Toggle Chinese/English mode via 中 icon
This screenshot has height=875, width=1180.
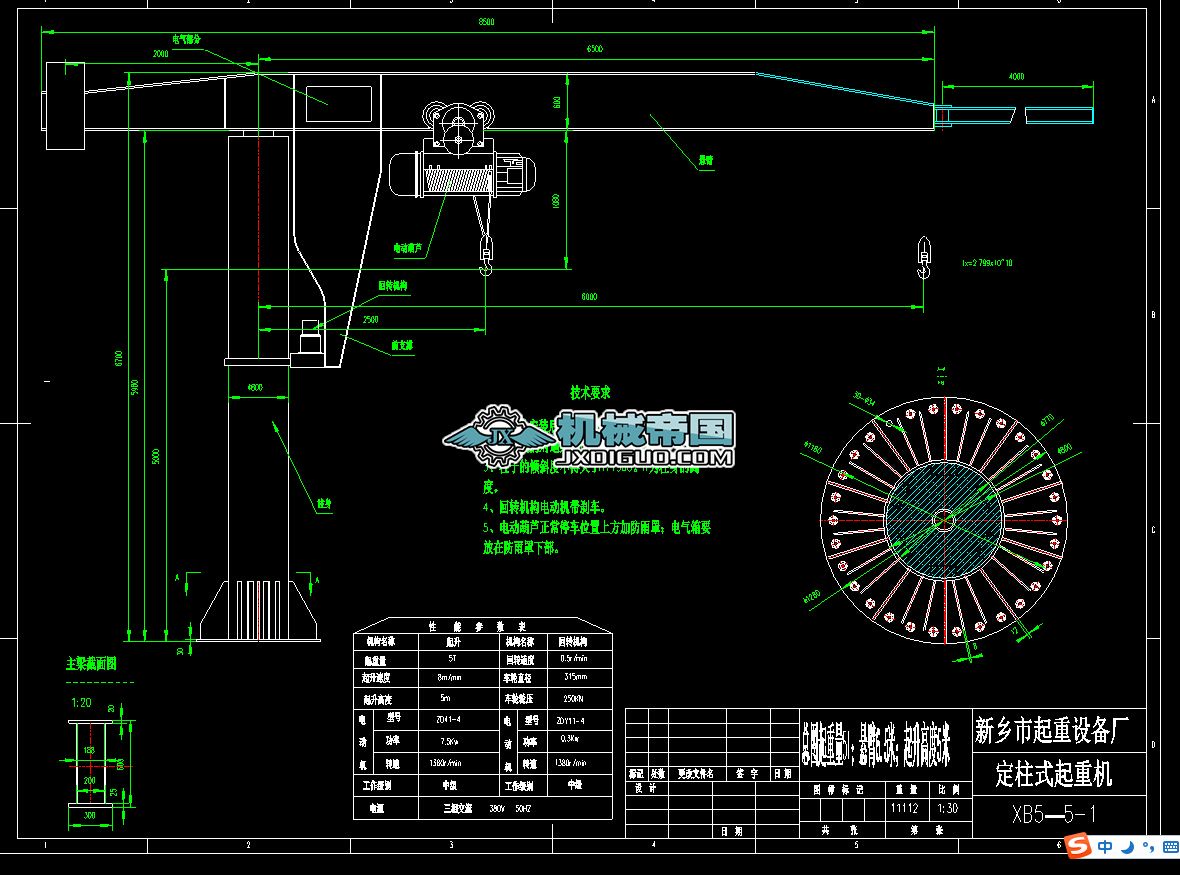pos(1105,847)
